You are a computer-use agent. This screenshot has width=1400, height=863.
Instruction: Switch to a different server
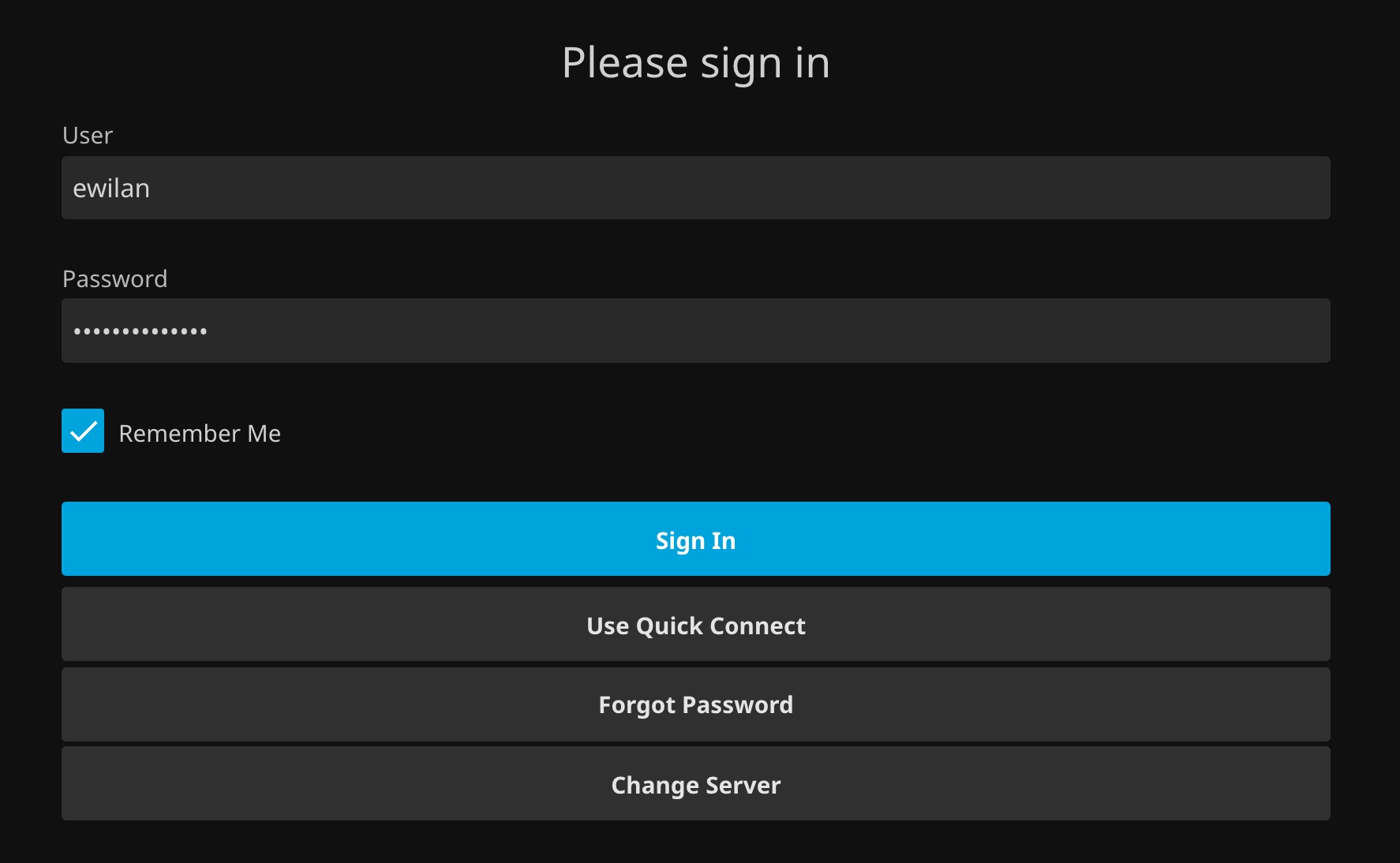point(695,784)
